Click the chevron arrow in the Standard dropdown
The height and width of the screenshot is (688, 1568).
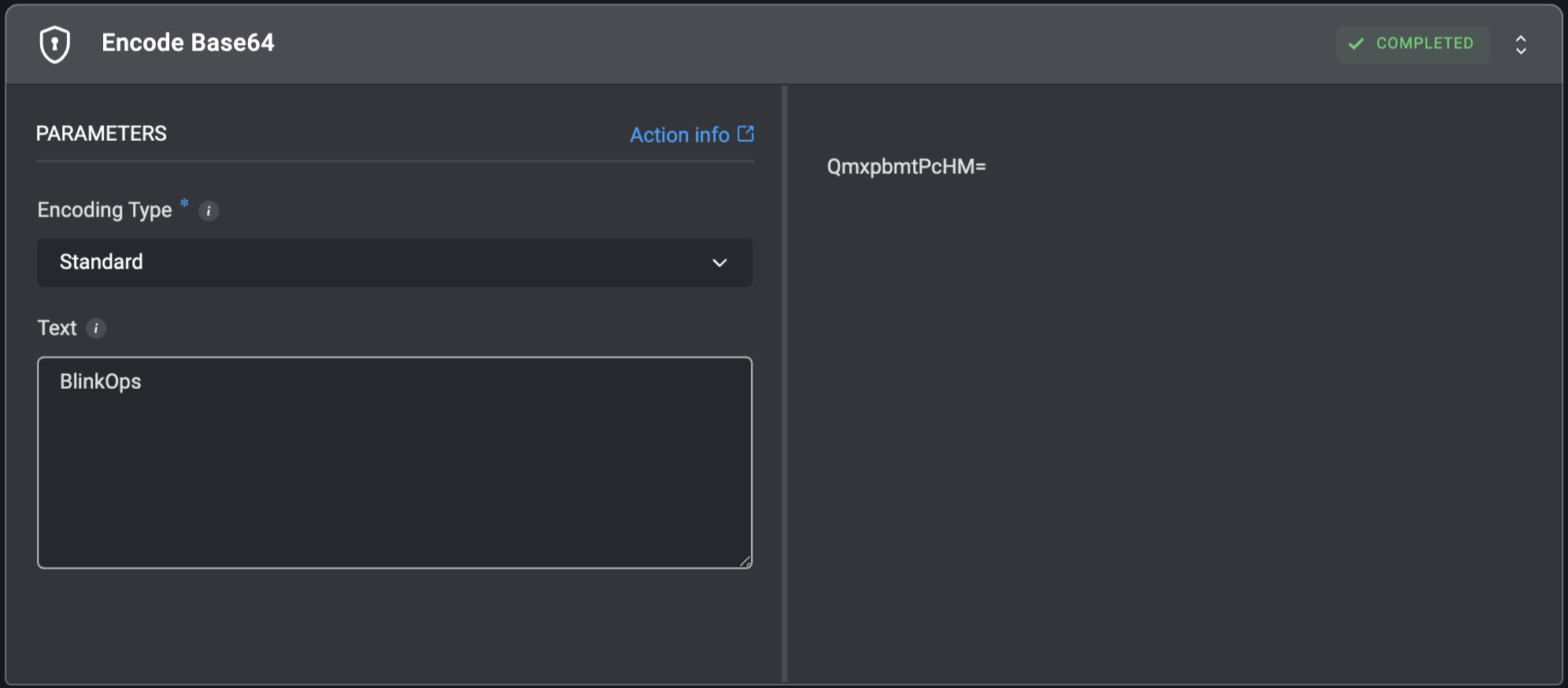719,263
